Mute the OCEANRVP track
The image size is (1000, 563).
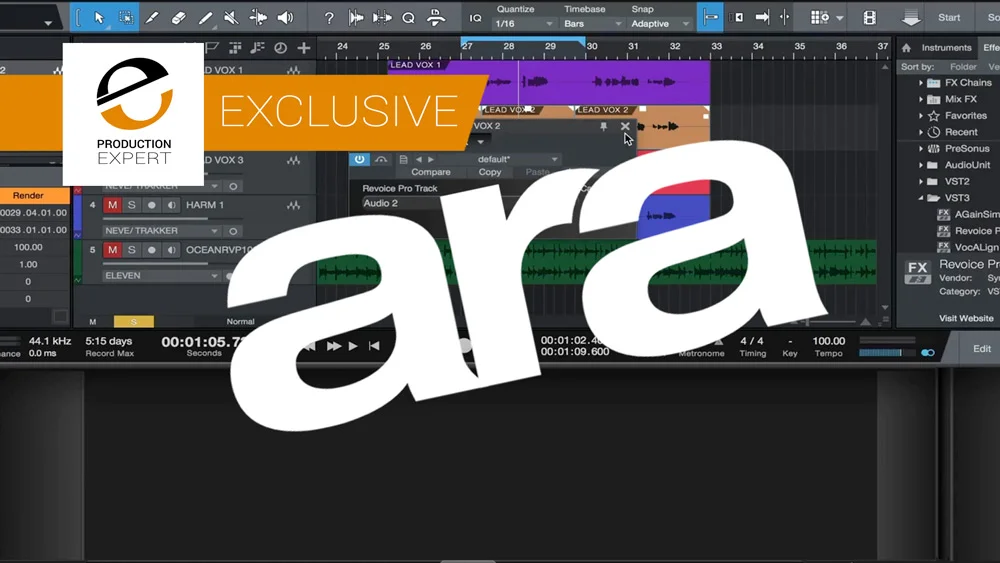pos(112,250)
